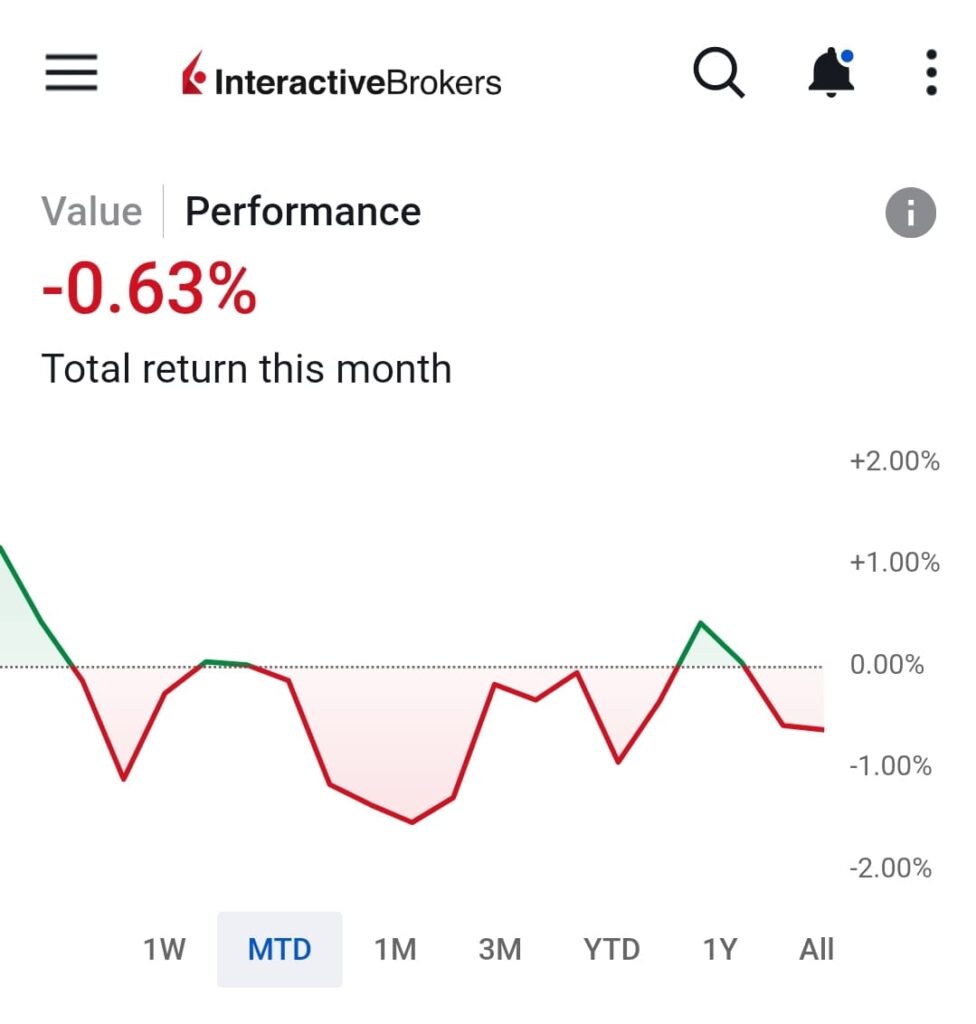This screenshot has height=1024, width=976.
Task: Tap the green peak near the chart's right side
Action: [x=700, y=623]
